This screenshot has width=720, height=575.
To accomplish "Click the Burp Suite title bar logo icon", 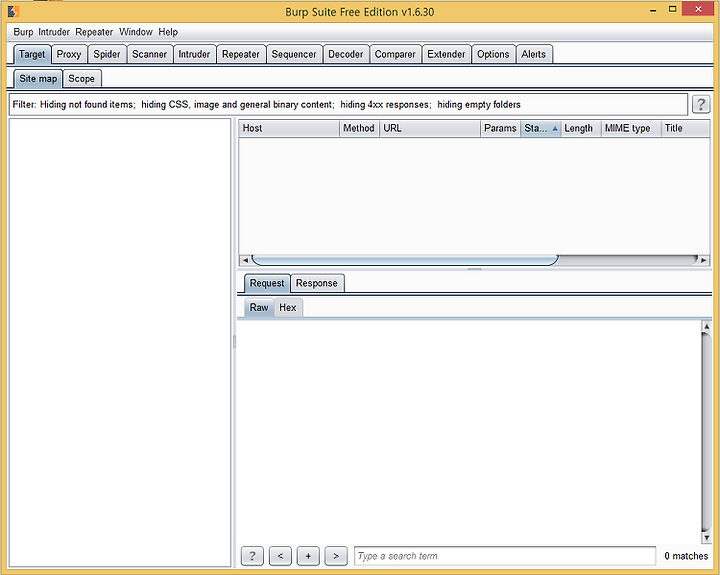I will click(13, 11).
